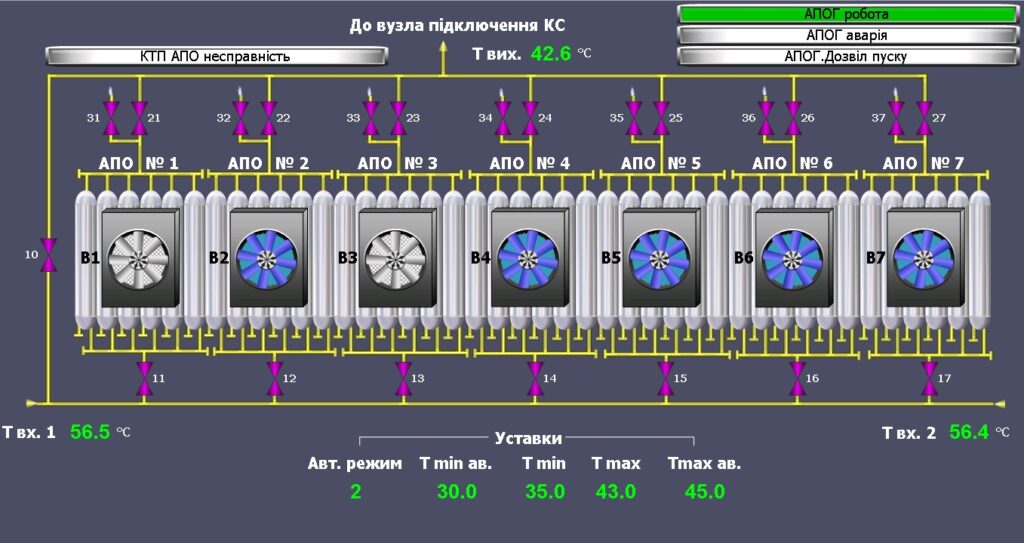Viewport: 1024px width, 543px height.
Task: Select the running fan B2
Action: pyautogui.click(x=267, y=258)
